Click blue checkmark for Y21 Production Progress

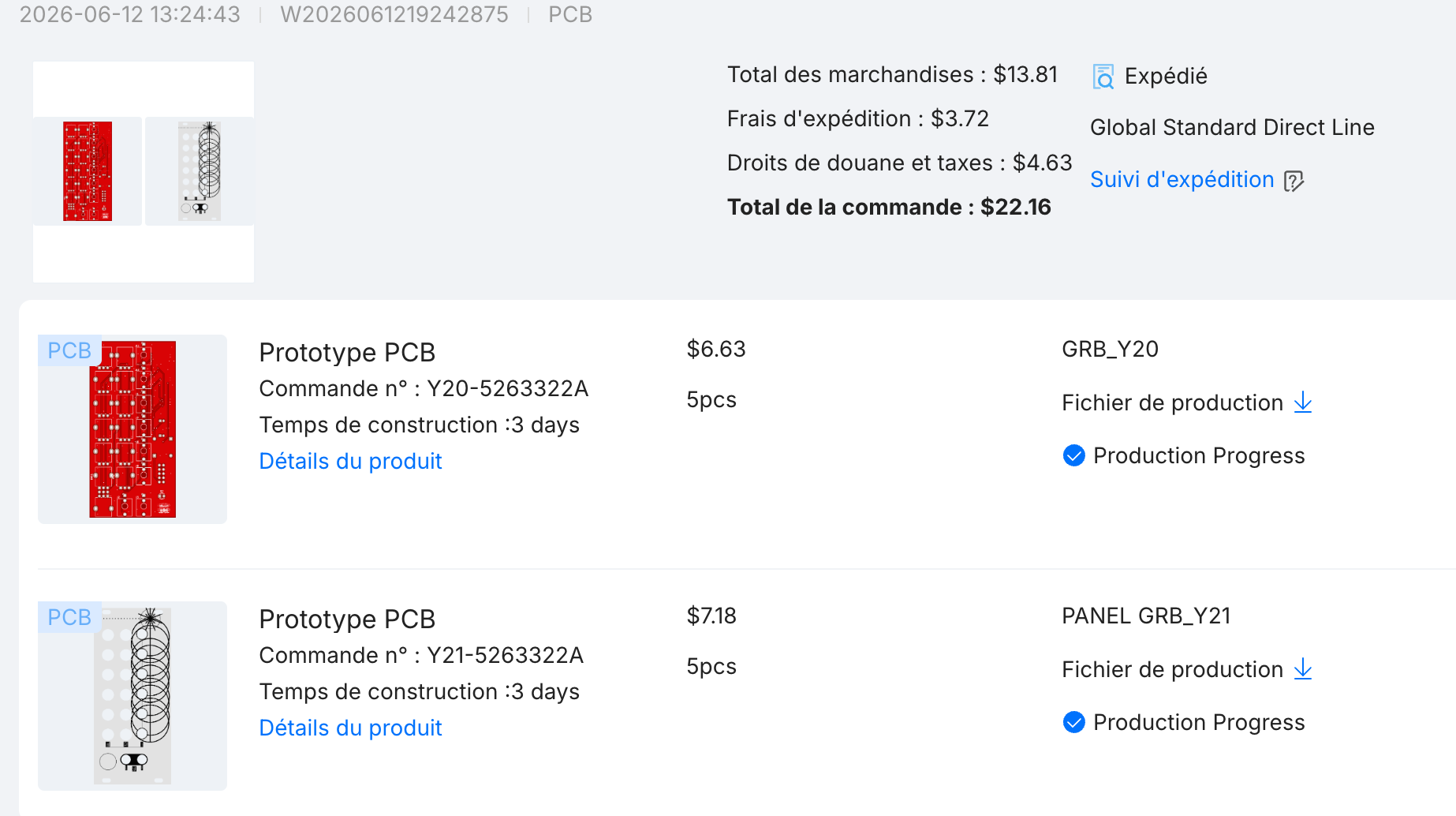(1073, 722)
